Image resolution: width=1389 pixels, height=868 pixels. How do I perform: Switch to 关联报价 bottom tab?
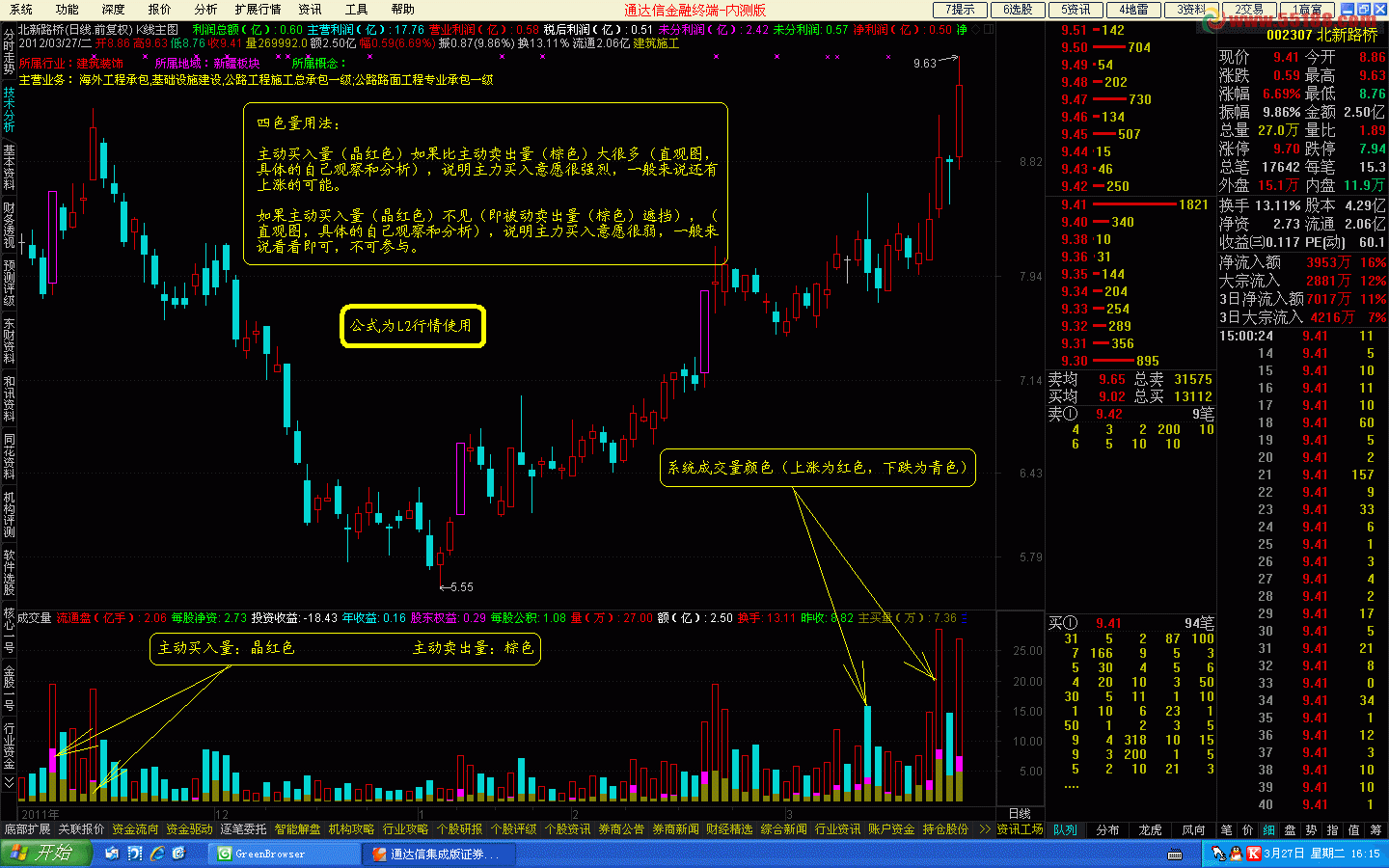tap(81, 829)
